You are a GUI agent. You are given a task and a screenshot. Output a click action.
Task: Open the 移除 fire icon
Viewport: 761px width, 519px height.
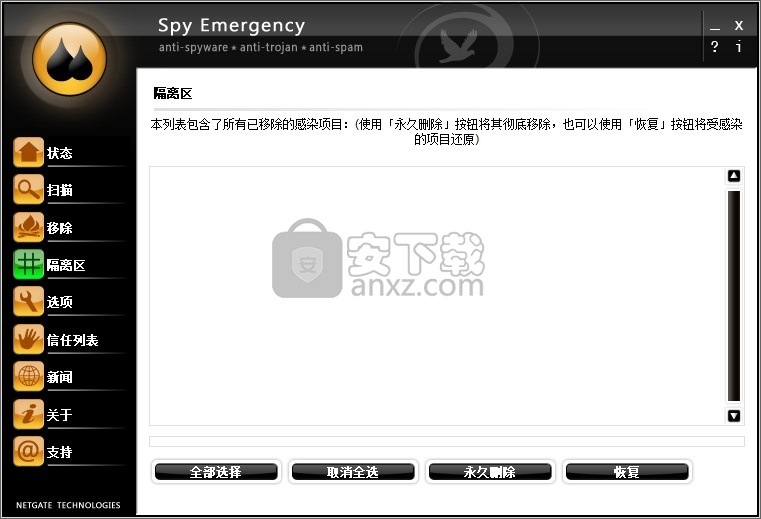(x=28, y=227)
